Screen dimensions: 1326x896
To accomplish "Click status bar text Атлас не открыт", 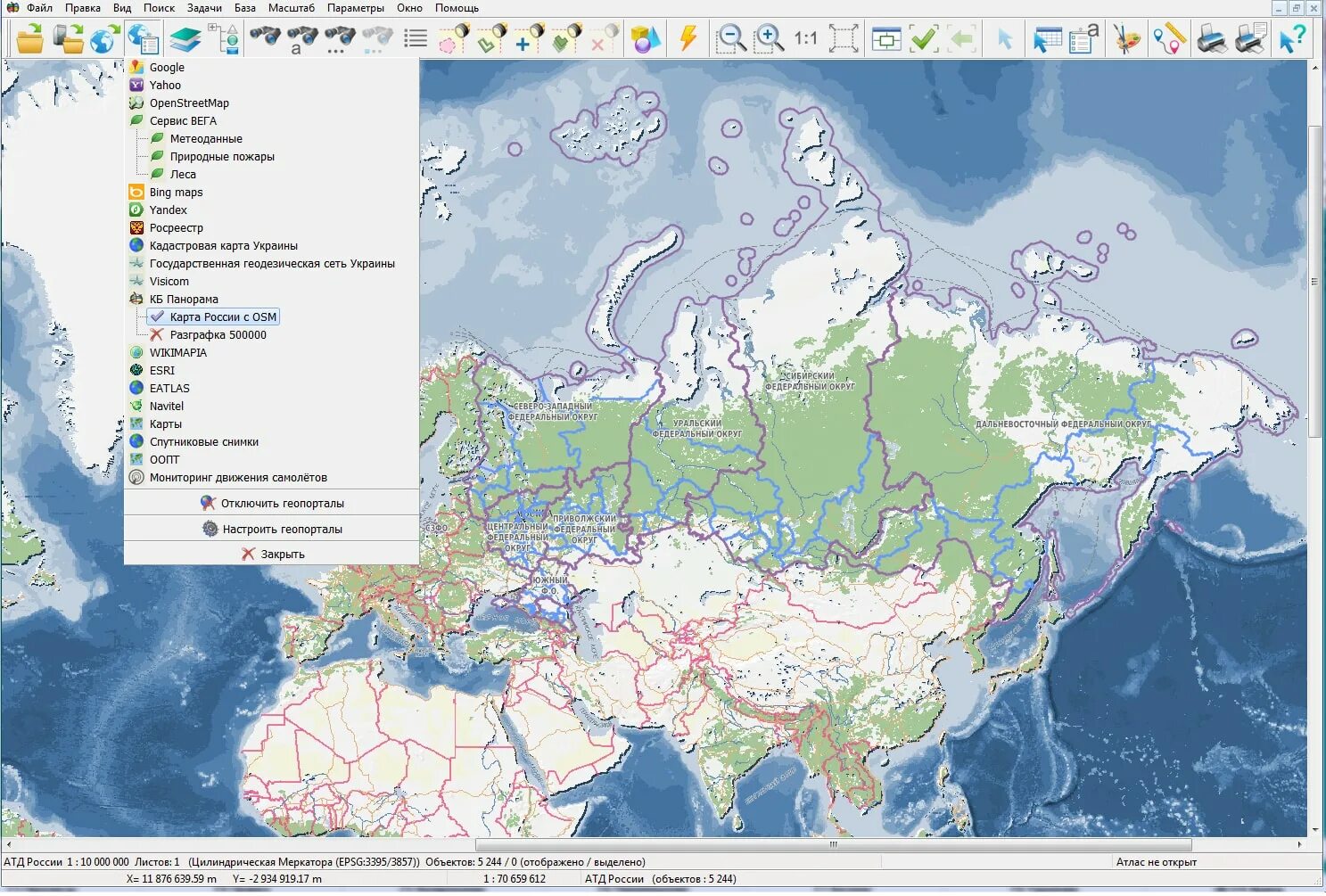I will point(1157,862).
